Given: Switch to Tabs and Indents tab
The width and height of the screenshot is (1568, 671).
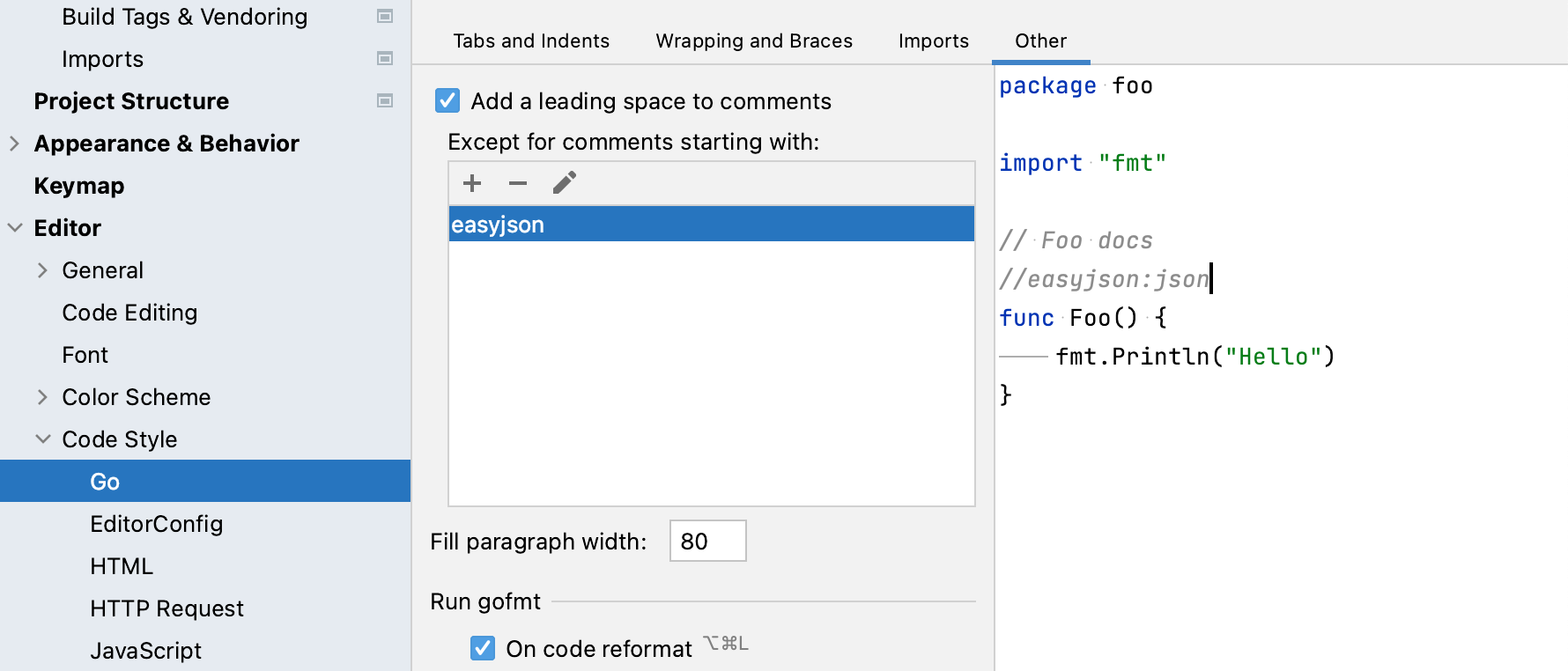Looking at the screenshot, I should click(x=531, y=41).
